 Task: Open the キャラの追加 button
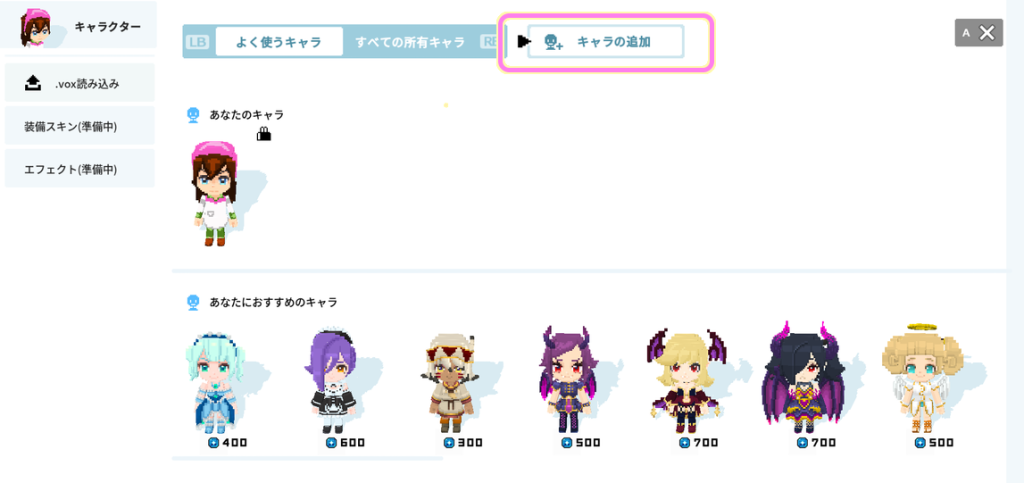(605, 42)
